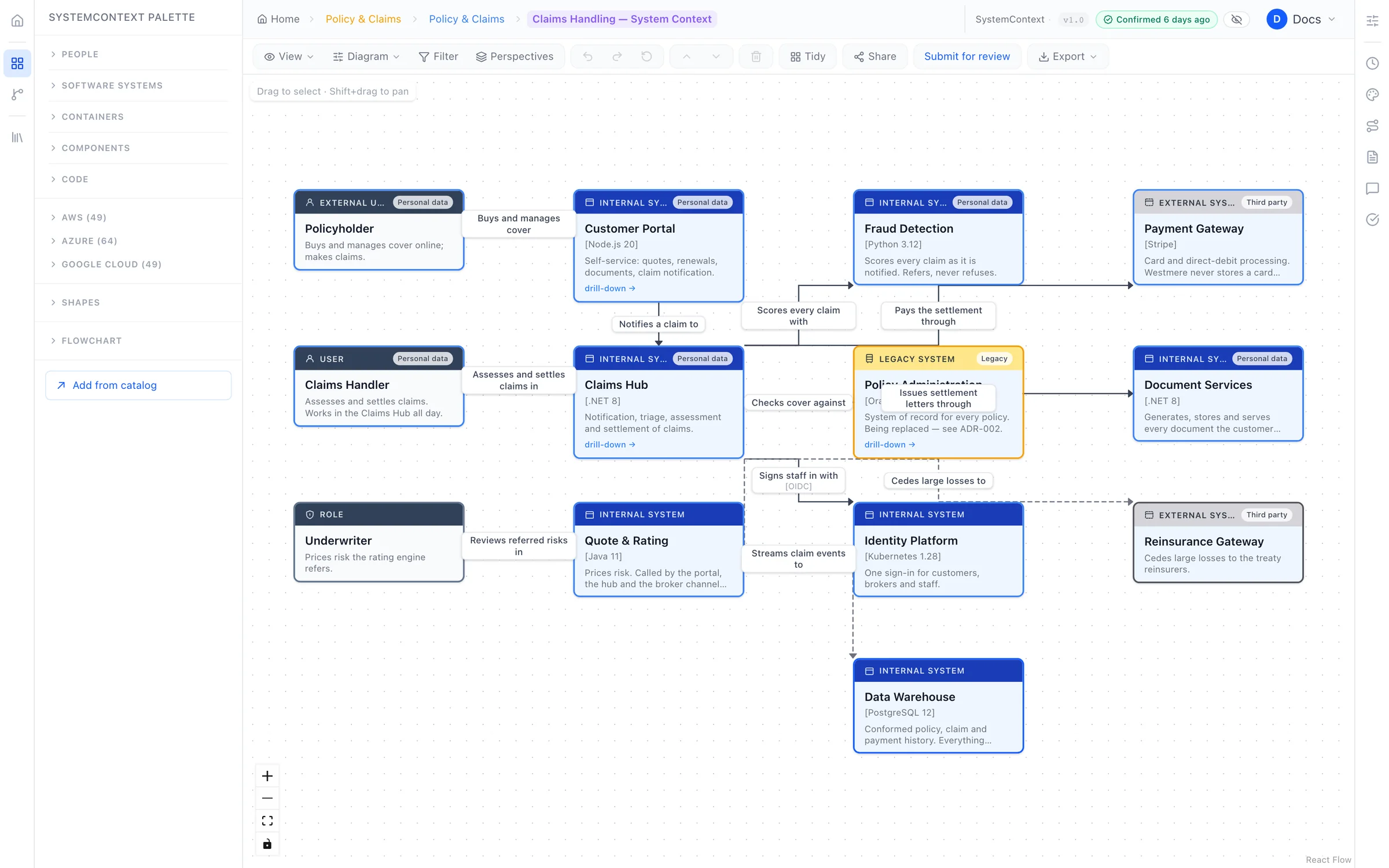Click the Tidy button
The width and height of the screenshot is (1389, 868).
point(807,57)
